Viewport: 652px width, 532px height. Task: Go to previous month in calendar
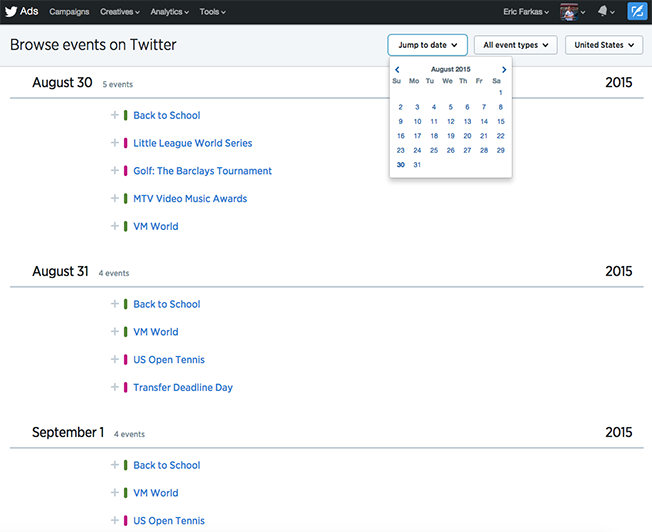tap(397, 70)
